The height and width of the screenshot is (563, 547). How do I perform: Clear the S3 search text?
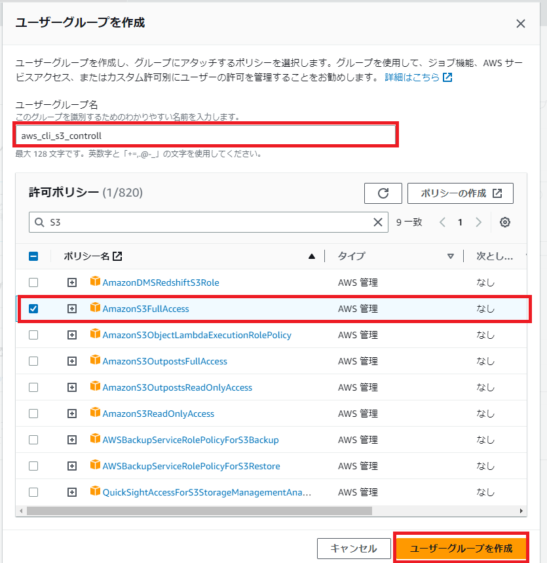pyautogui.click(x=377, y=222)
